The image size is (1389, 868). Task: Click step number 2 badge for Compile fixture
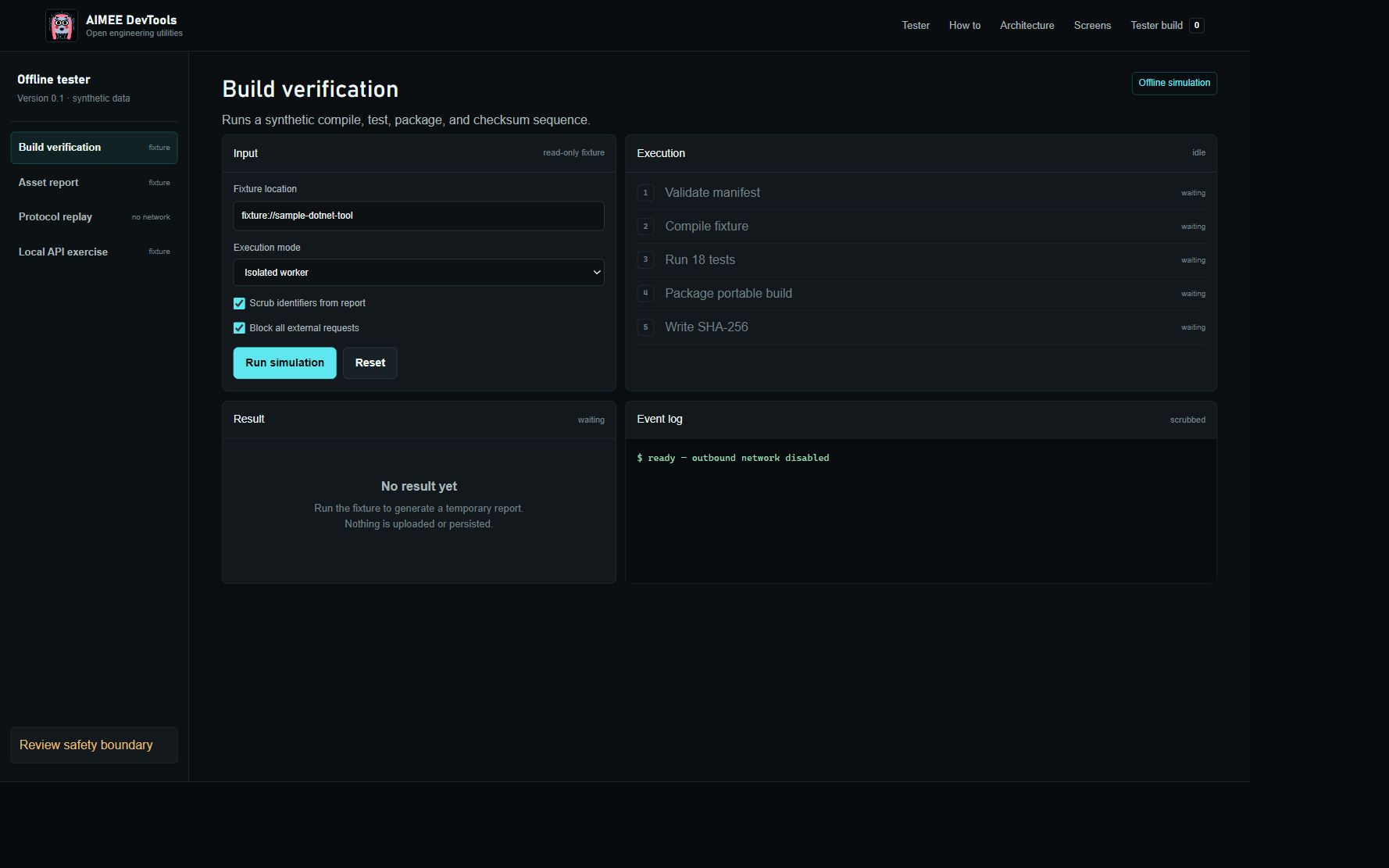pyautogui.click(x=645, y=227)
